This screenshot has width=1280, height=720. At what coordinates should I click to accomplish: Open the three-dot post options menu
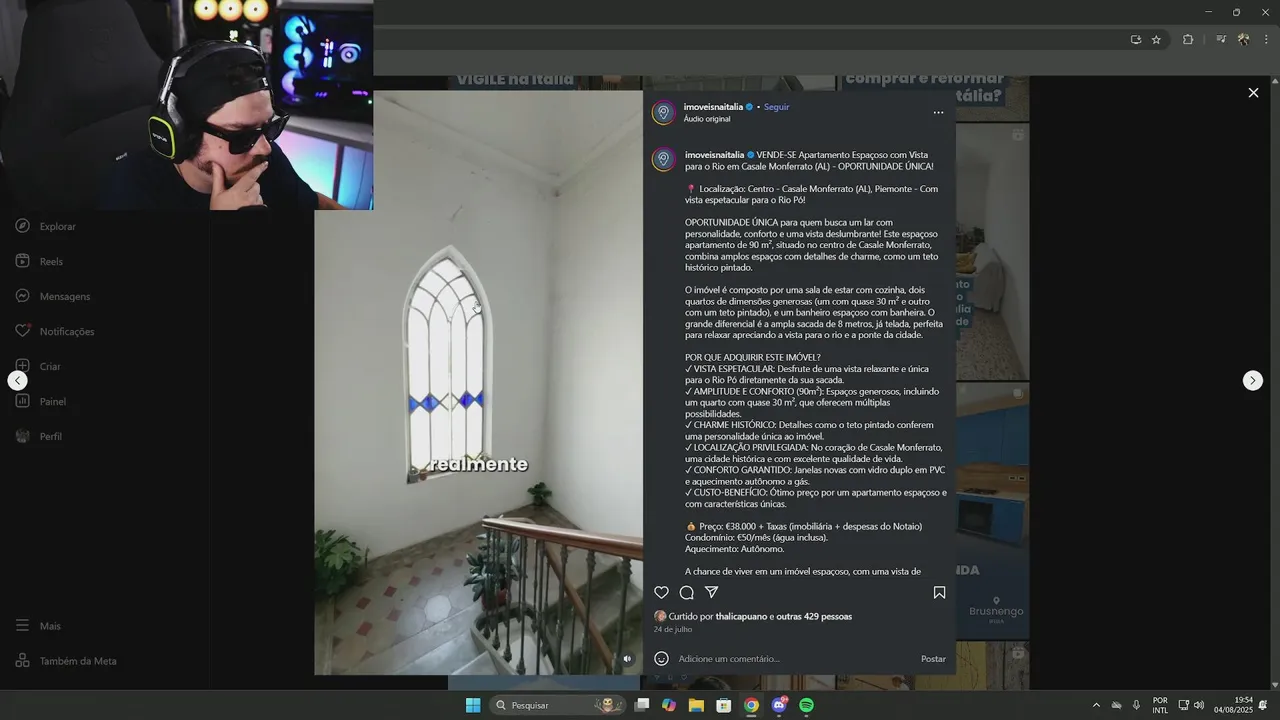click(938, 112)
